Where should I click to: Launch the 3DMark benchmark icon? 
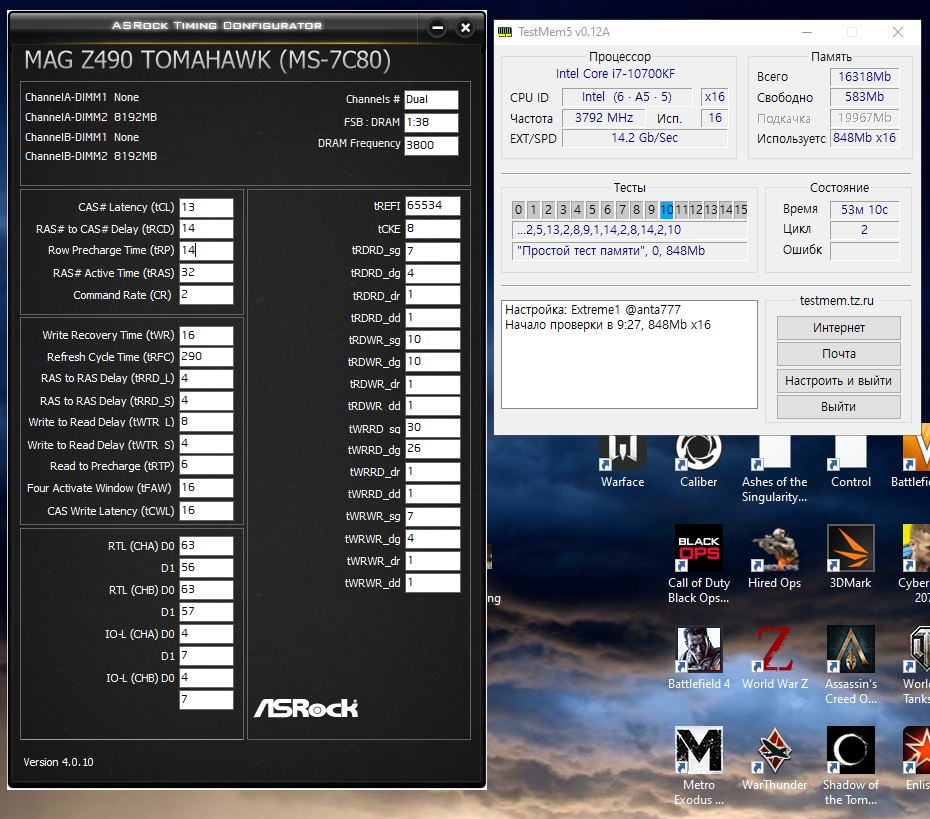pos(851,556)
